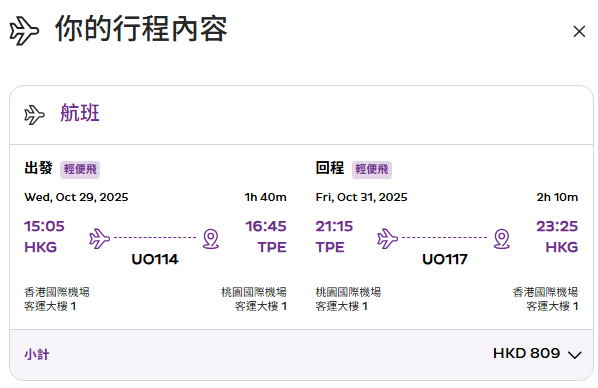598x388 pixels.
Task: Click the location pin icon before 16:45 TPE
Action: click(x=211, y=239)
